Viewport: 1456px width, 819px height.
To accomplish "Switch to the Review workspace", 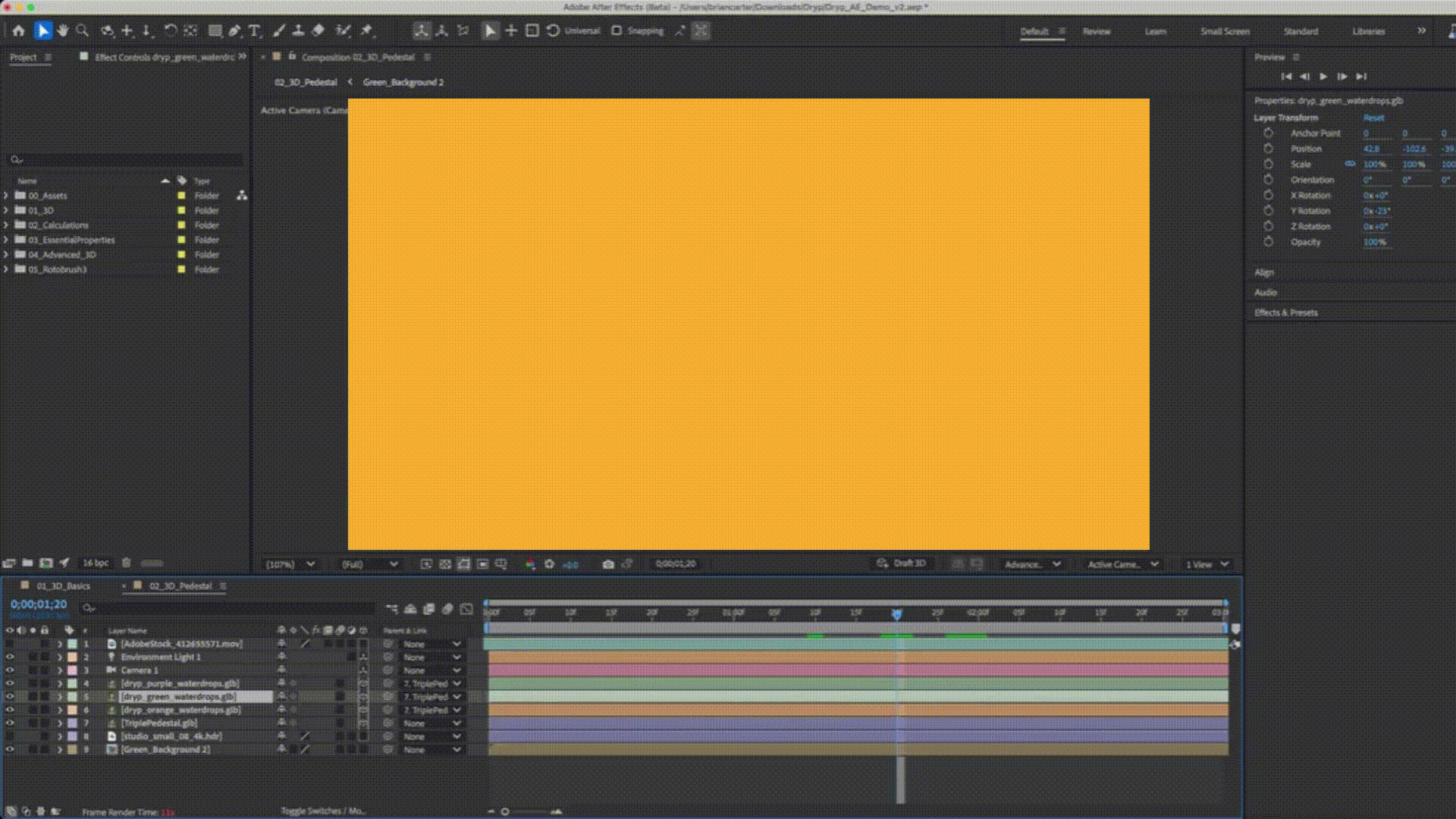I will point(1096,31).
